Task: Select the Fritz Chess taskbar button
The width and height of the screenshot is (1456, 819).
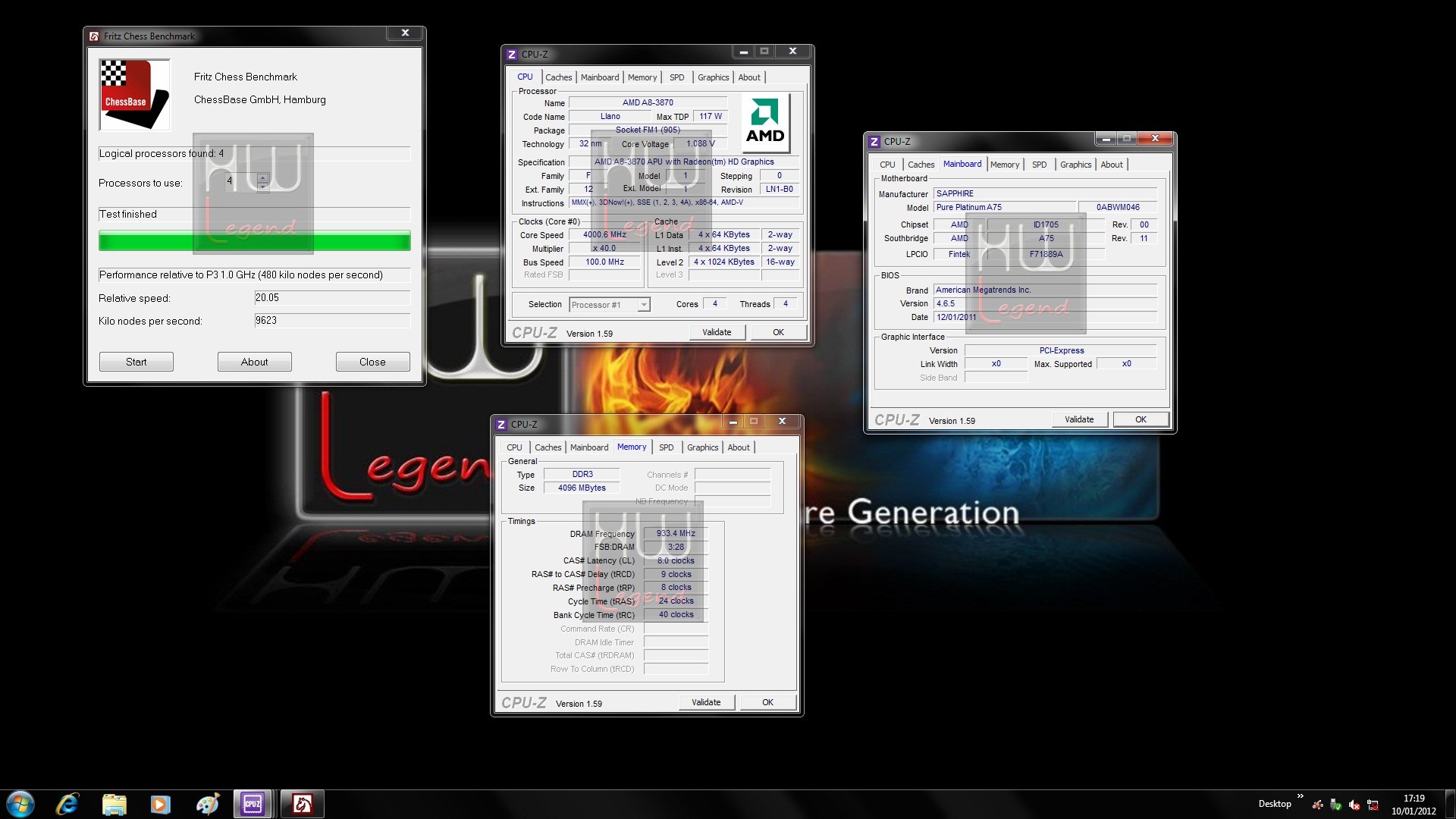Action: tap(303, 804)
